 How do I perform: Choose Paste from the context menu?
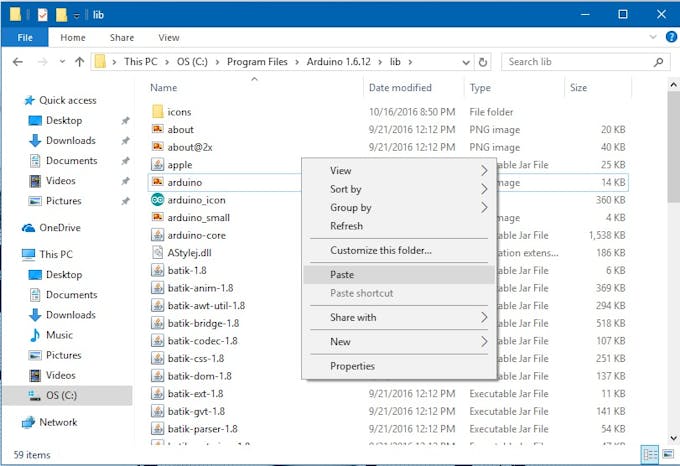tap(342, 275)
